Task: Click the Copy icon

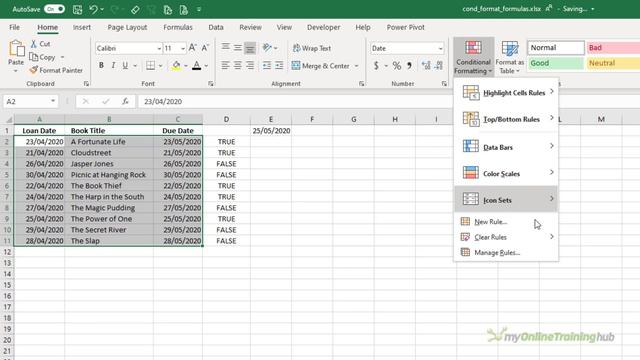Action: [x=34, y=57]
